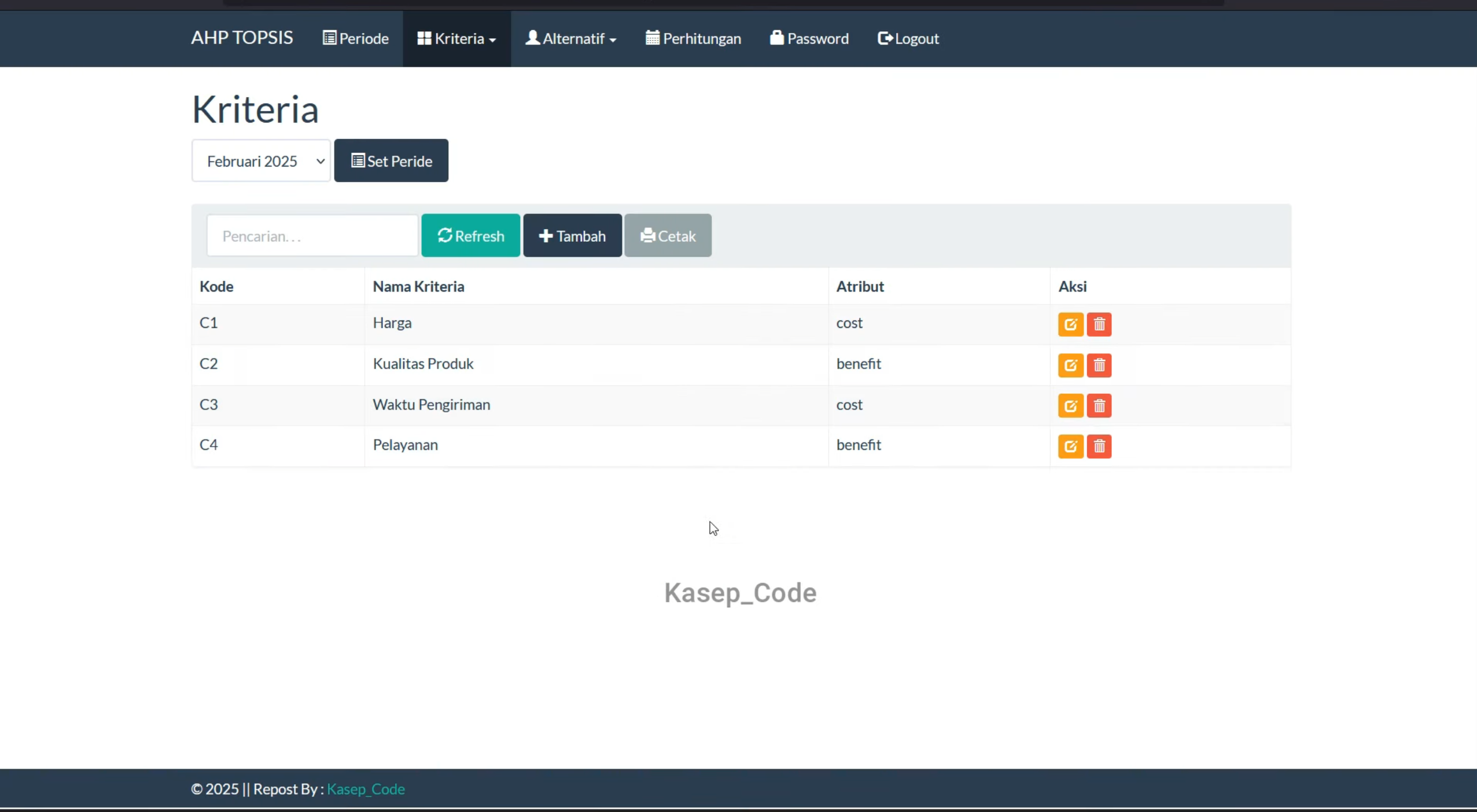Viewport: 1477px width, 812px height.
Task: Edit the Waktu Pengiriman row
Action: click(1070, 406)
